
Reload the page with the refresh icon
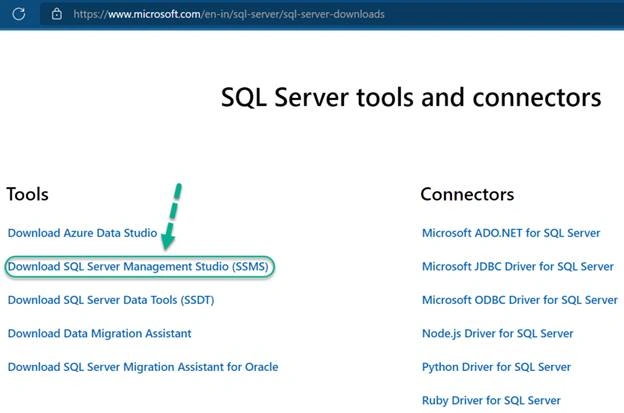point(19,14)
